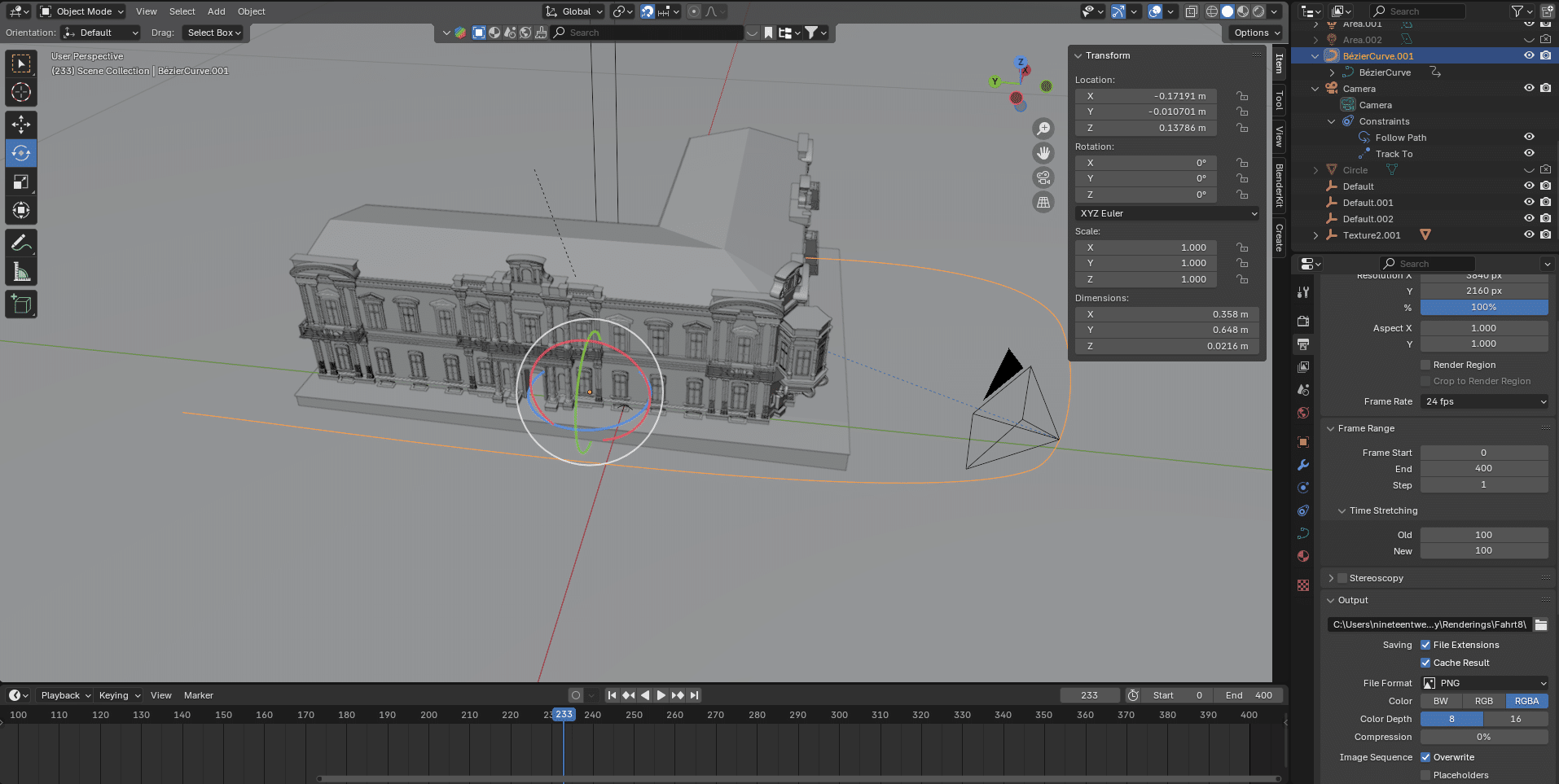Activate the Scale tool

pyautogui.click(x=21, y=182)
